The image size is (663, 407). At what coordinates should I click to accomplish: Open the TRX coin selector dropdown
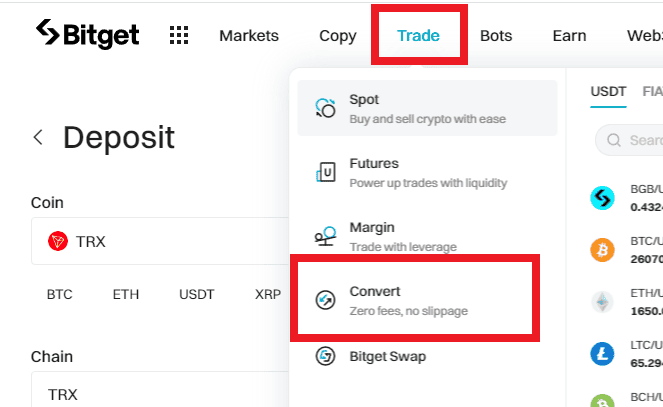click(x=160, y=241)
